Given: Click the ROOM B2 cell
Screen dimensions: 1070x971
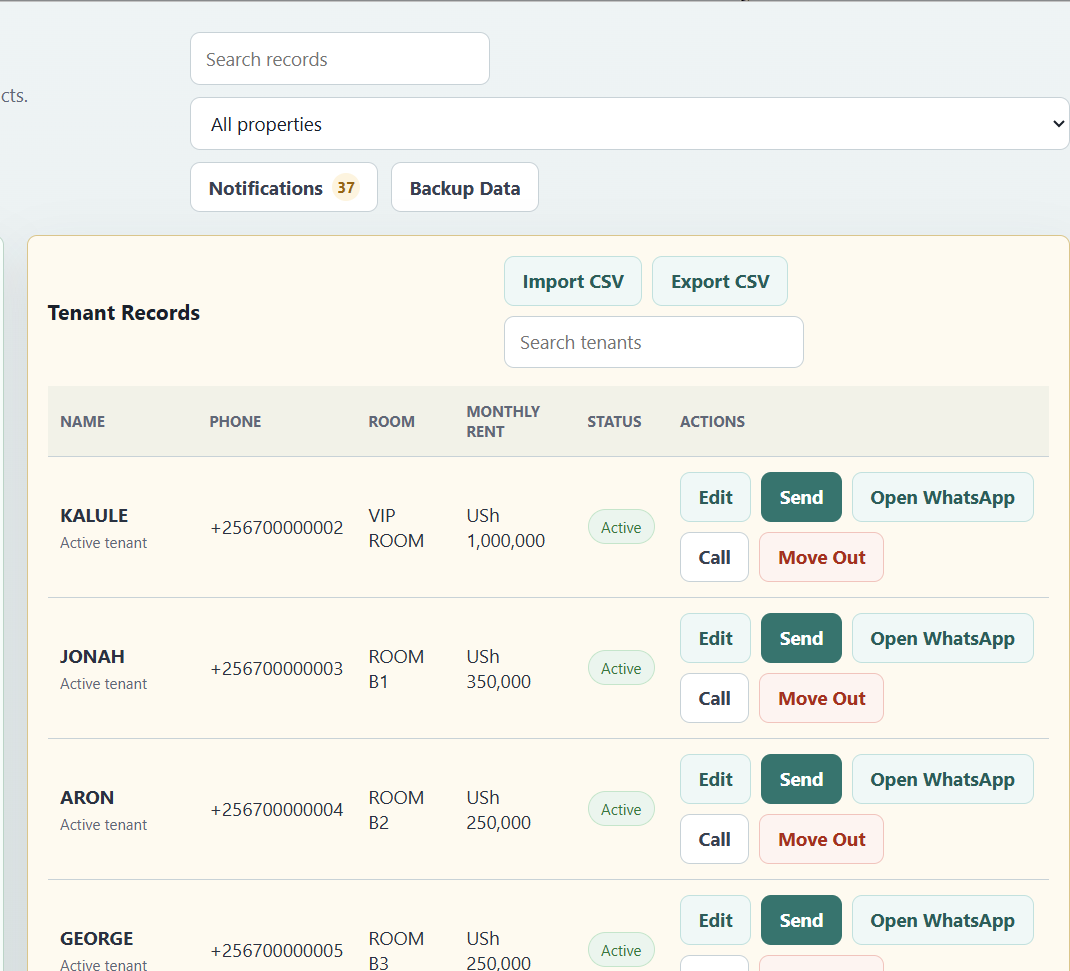Looking at the screenshot, I should (x=396, y=809).
